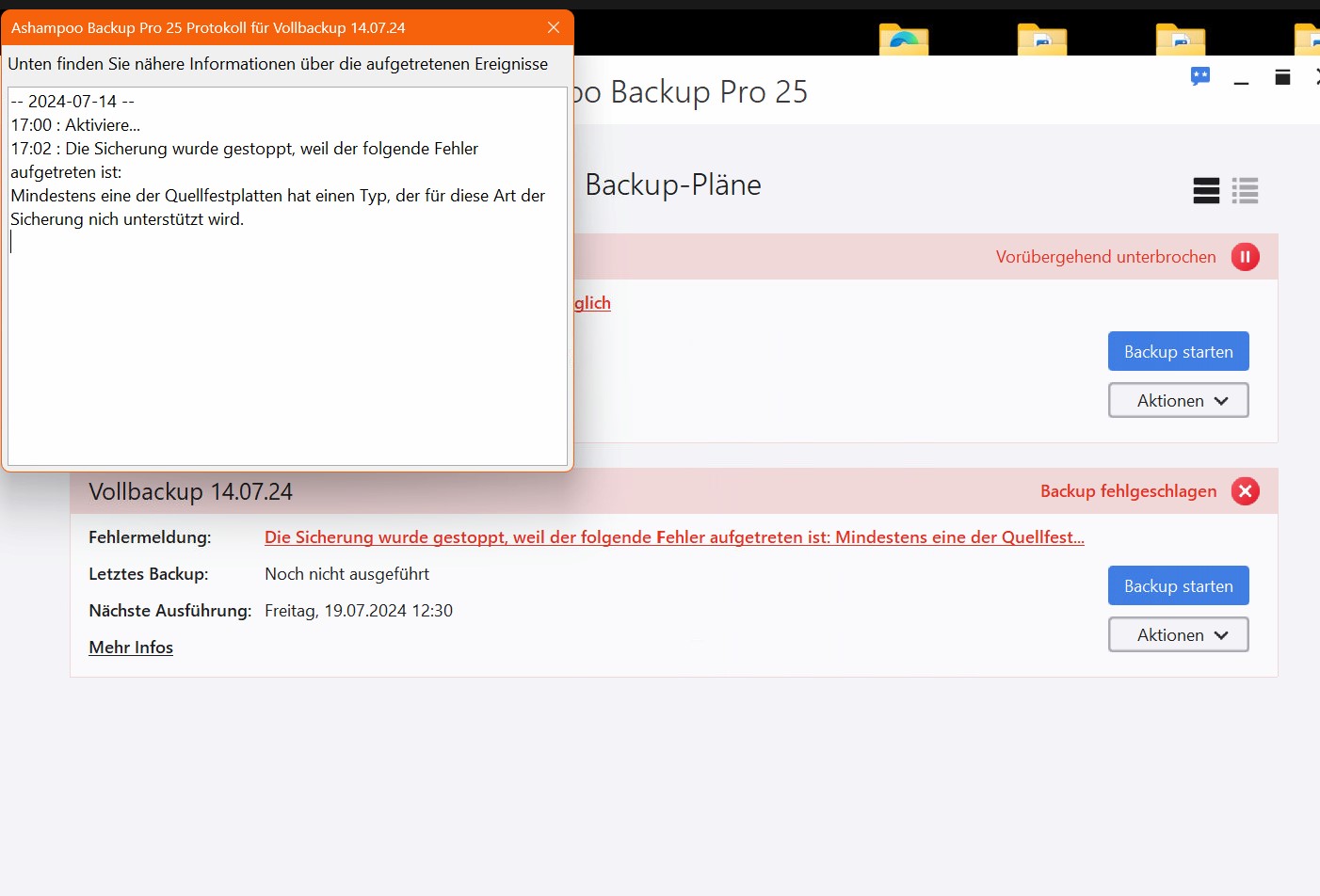Screen dimensions: 1320x896
Task: Expand Aktionen for Vollbackup 14.07.24
Action: [x=1178, y=634]
